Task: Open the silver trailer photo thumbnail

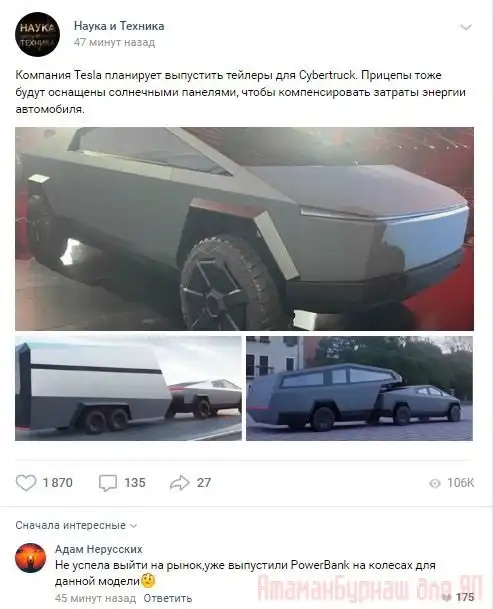Action: [x=128, y=388]
